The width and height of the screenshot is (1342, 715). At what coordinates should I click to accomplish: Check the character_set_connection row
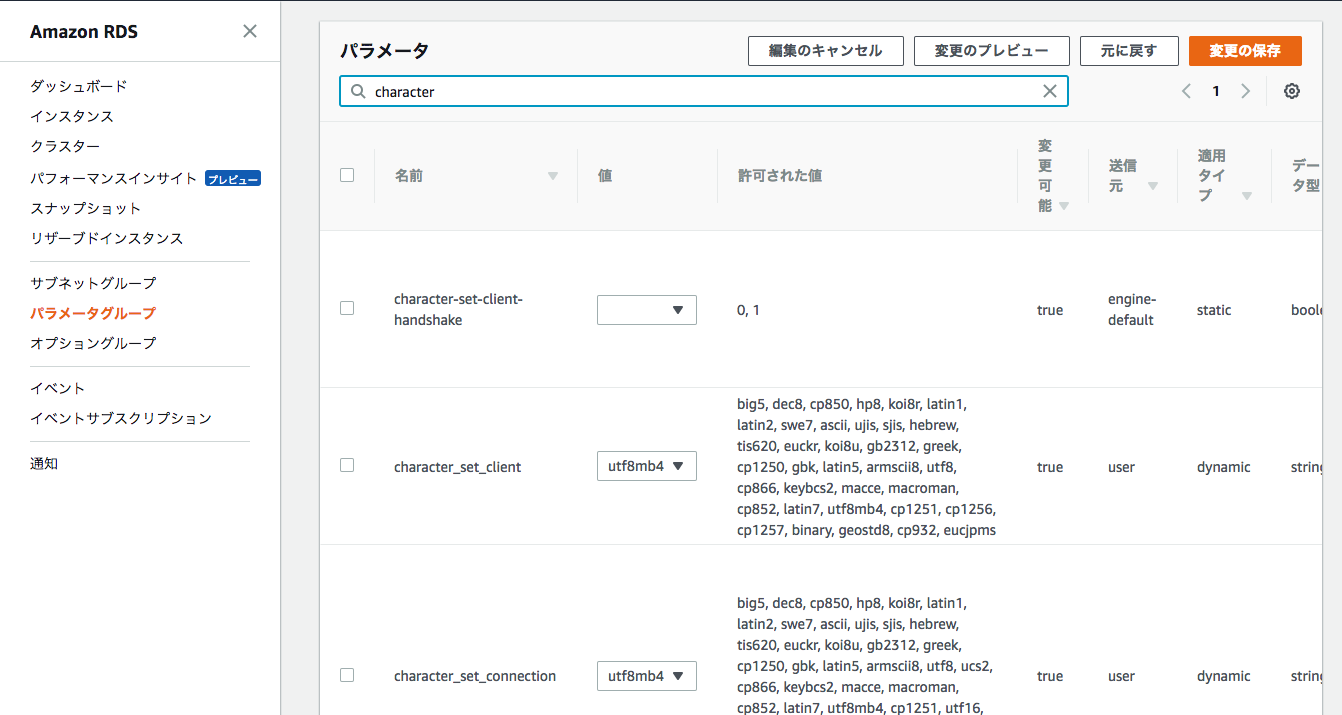pyautogui.click(x=347, y=675)
